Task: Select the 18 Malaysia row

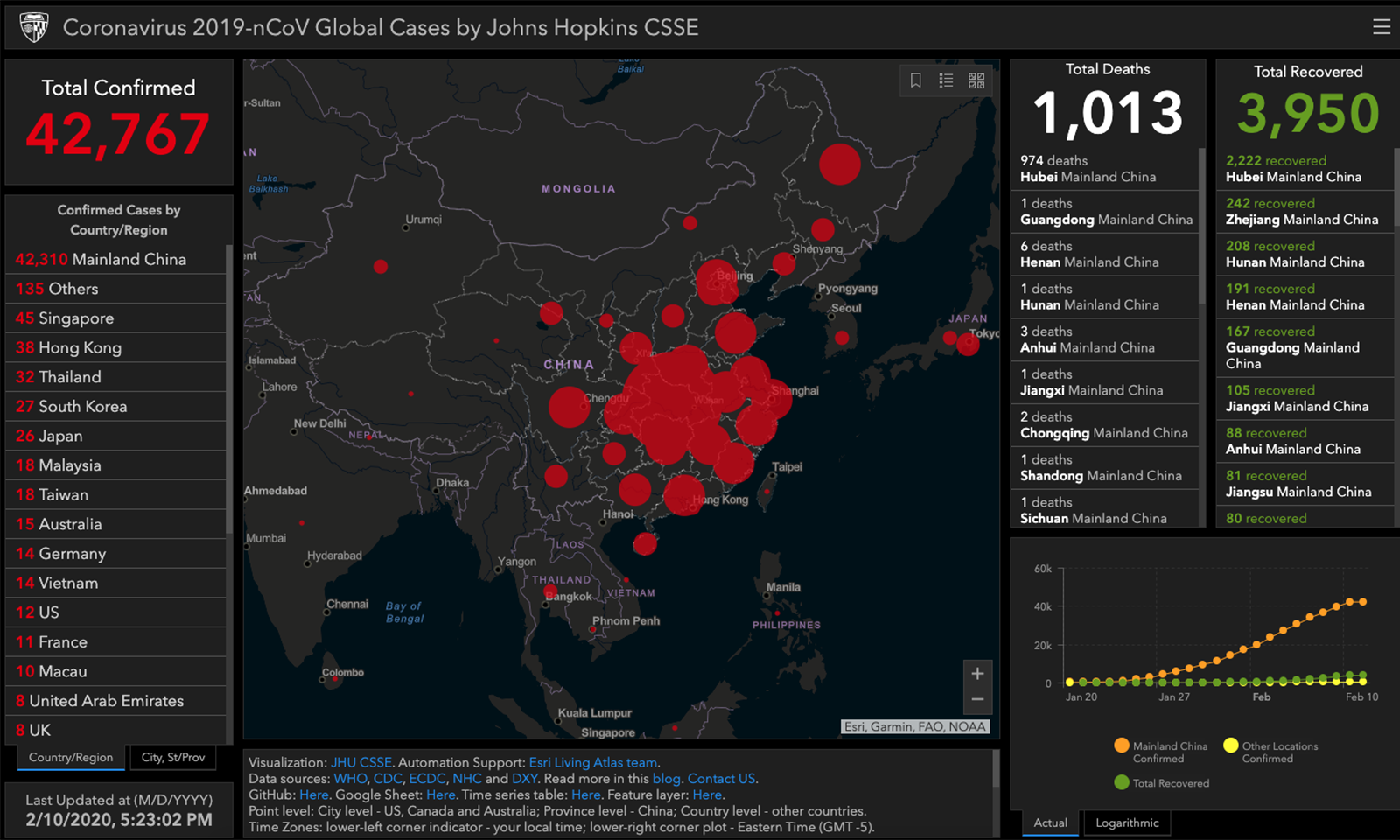Action: (115, 465)
